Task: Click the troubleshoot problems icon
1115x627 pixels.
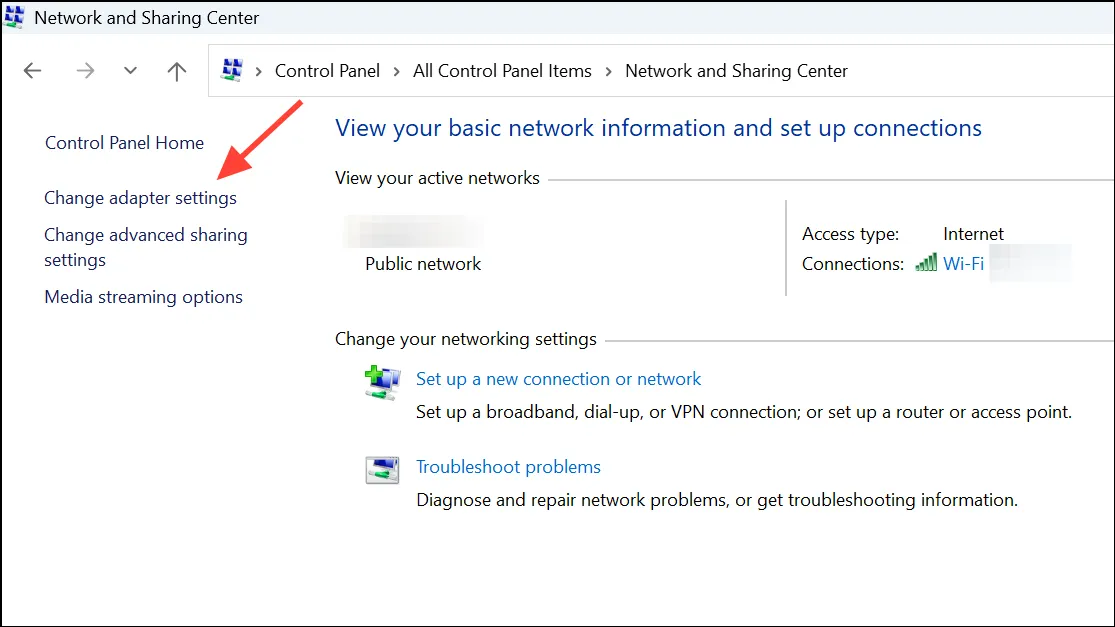Action: click(382, 470)
